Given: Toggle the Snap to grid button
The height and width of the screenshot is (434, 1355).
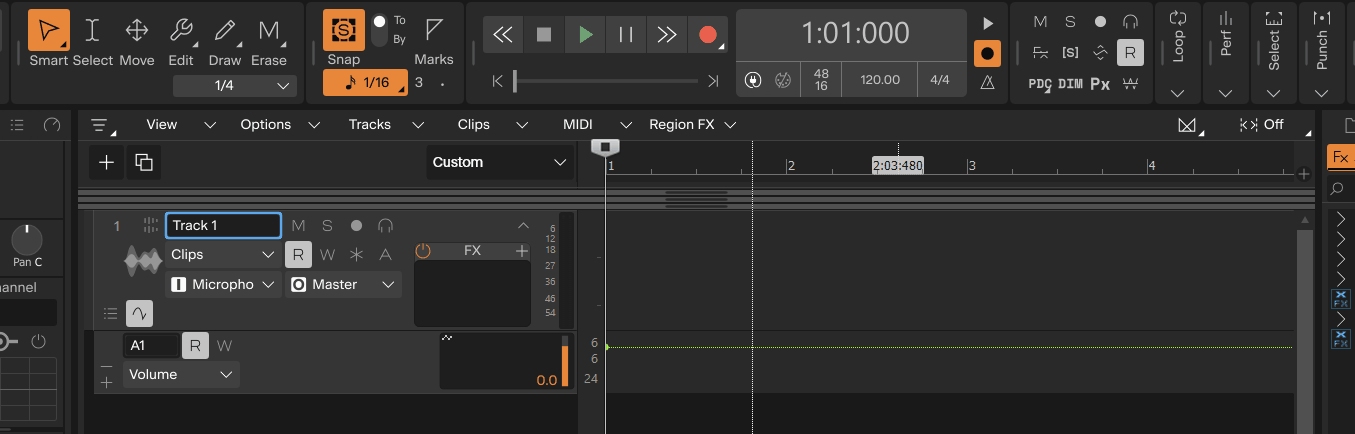Looking at the screenshot, I should point(344,32).
